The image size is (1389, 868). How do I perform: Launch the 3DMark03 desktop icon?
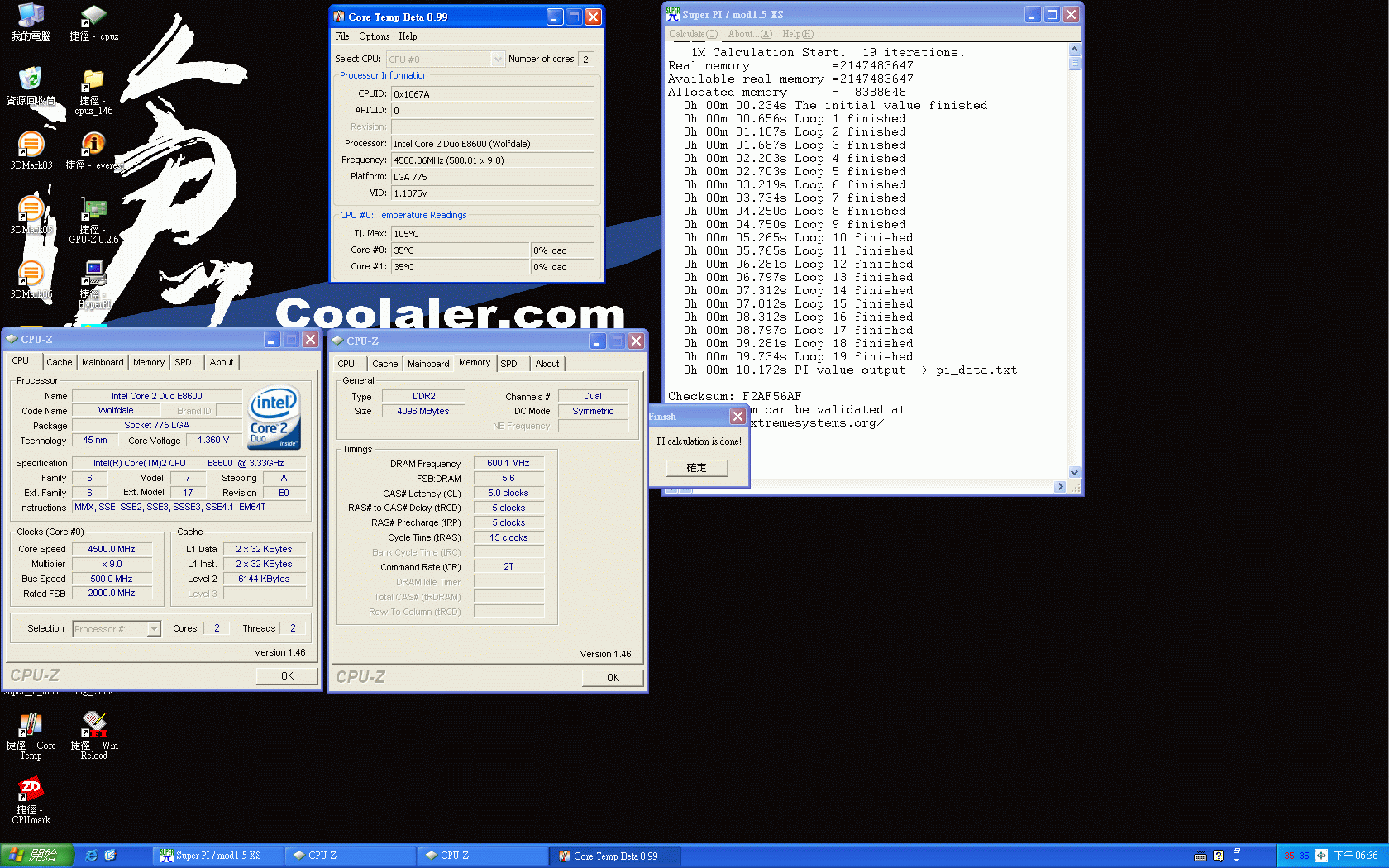31,151
